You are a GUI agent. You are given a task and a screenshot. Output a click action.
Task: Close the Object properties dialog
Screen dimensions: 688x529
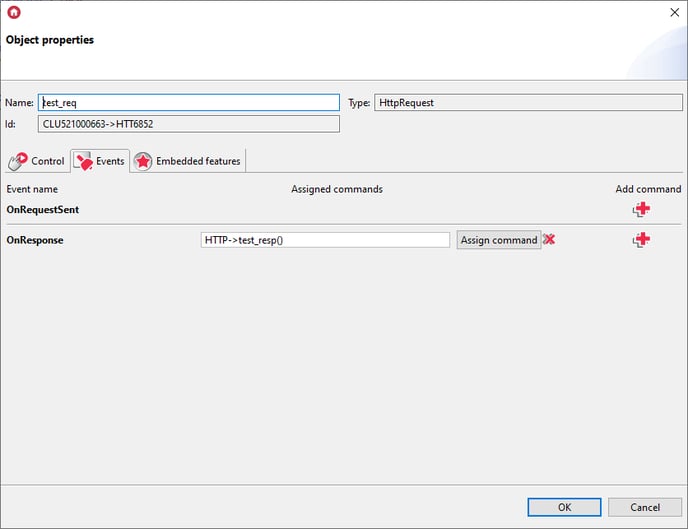(674, 12)
